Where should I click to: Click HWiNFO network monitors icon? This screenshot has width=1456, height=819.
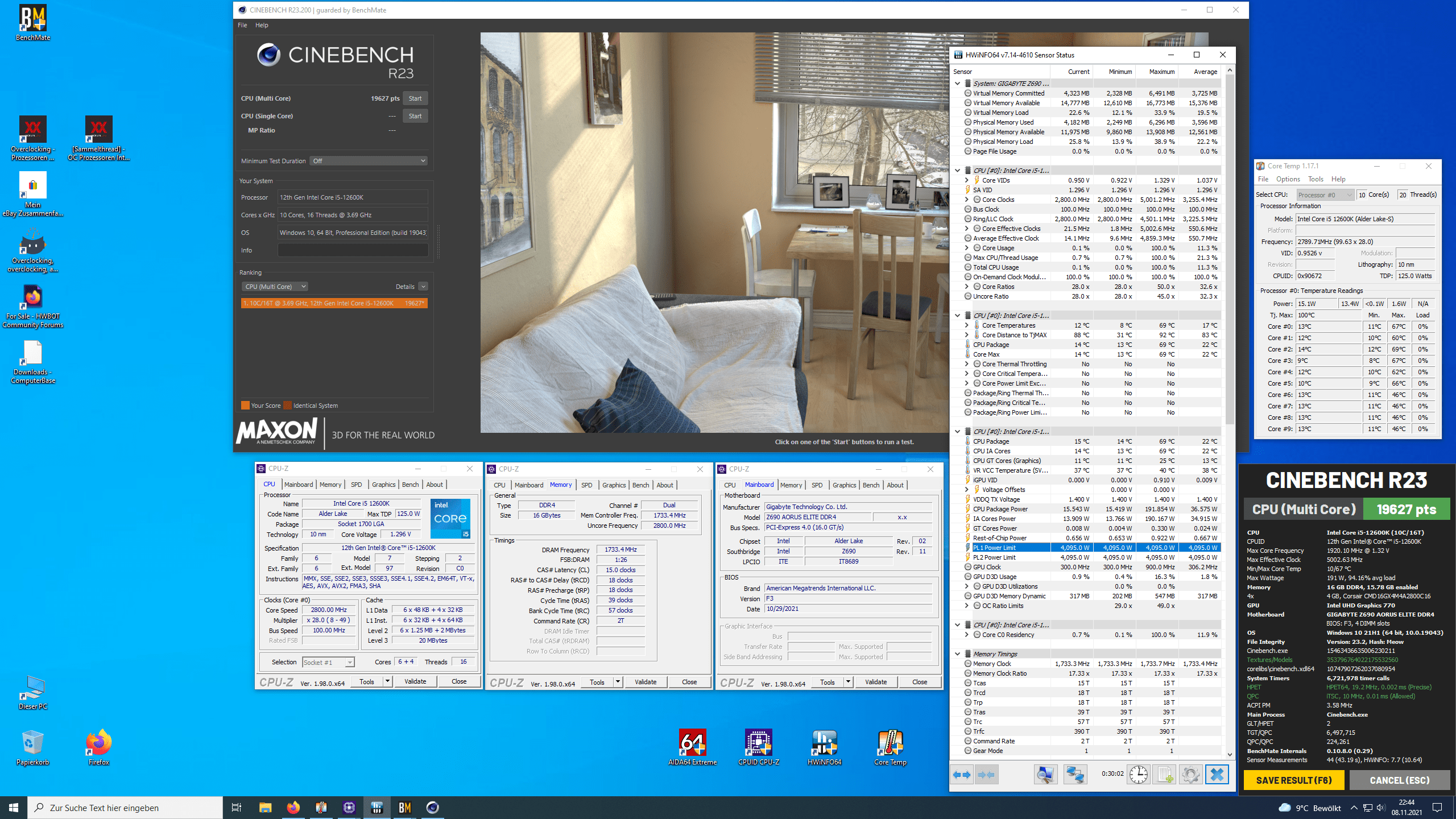pos(1075,775)
